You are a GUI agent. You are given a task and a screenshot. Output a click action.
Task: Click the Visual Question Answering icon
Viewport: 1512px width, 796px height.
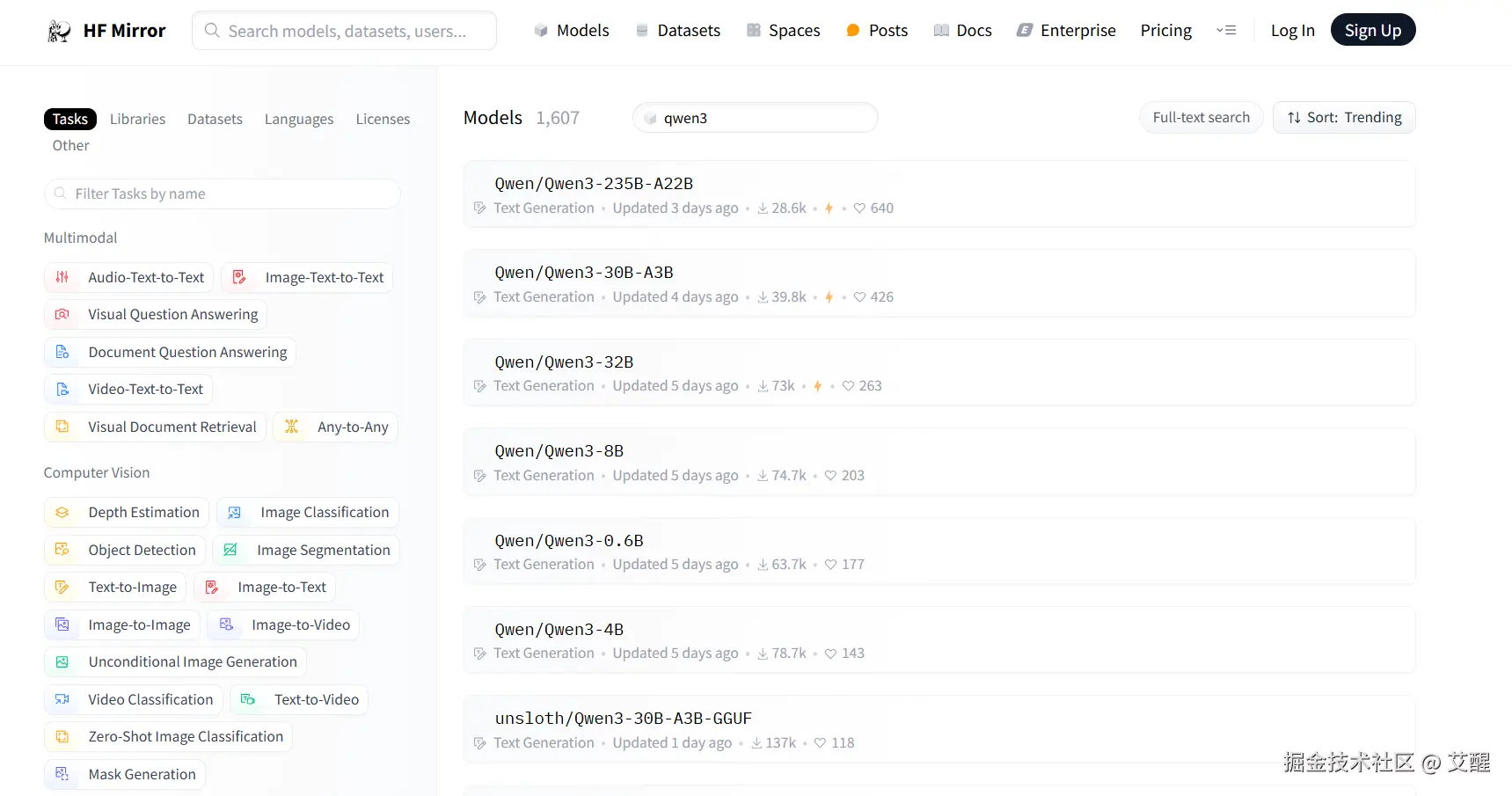tap(62, 314)
